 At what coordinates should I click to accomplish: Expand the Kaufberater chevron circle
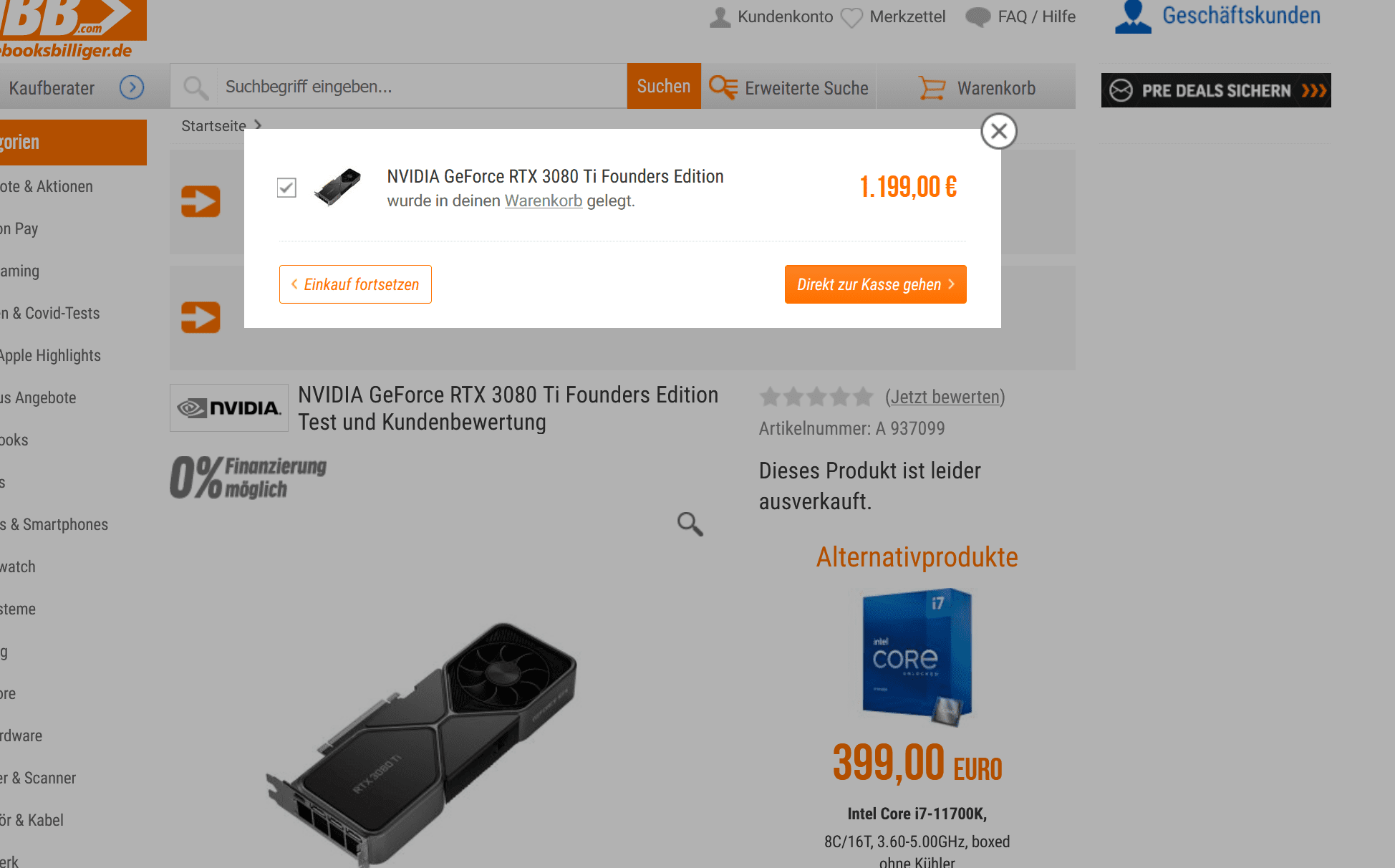tap(132, 87)
